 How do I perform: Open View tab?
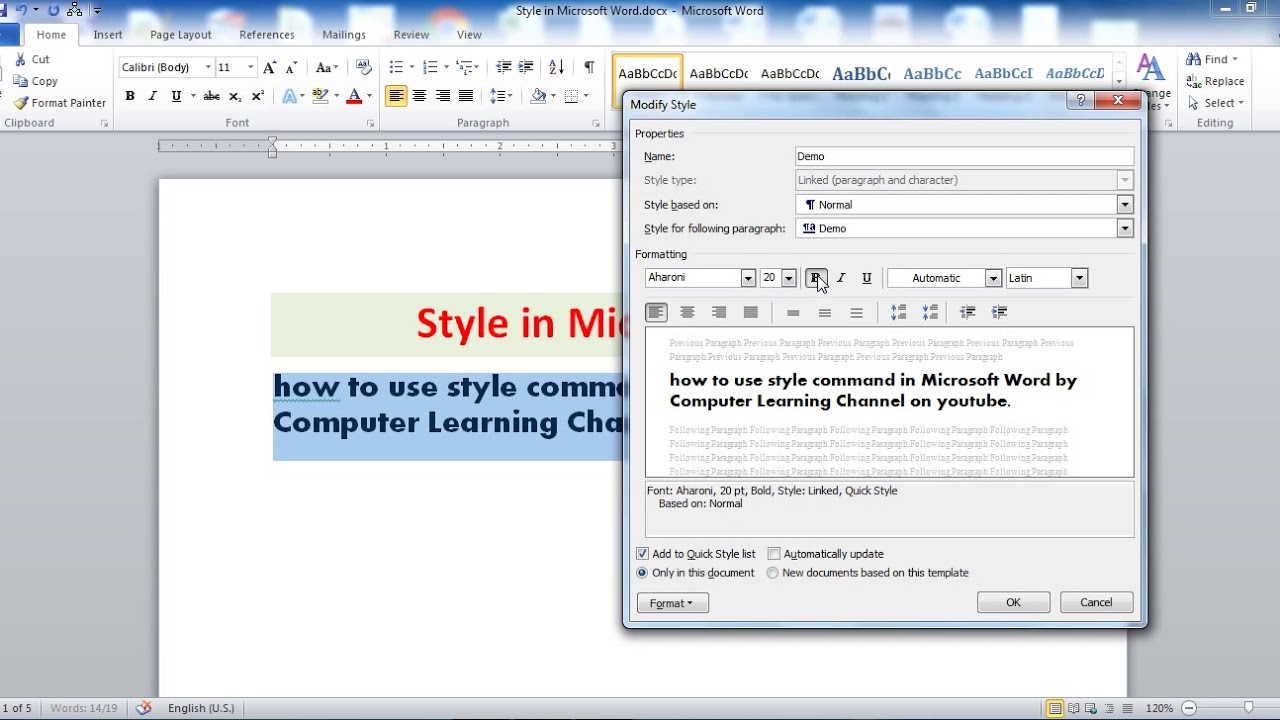tap(469, 35)
